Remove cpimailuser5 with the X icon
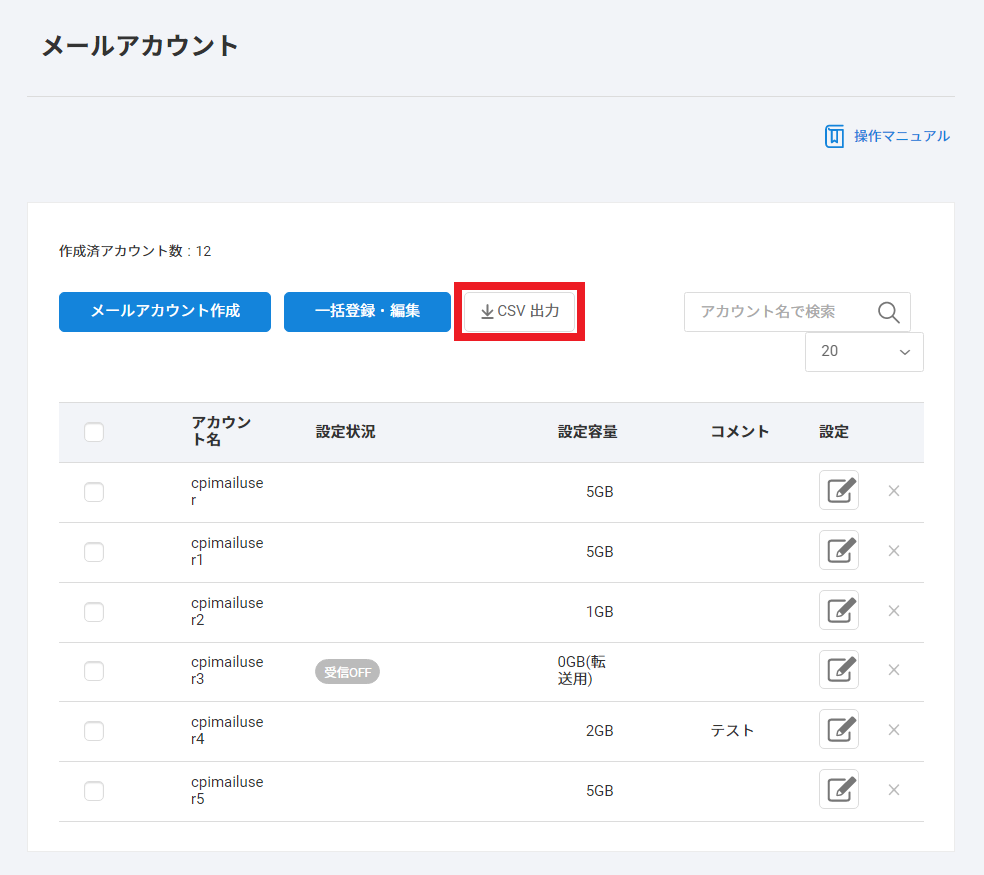This screenshot has width=984, height=875. click(894, 790)
